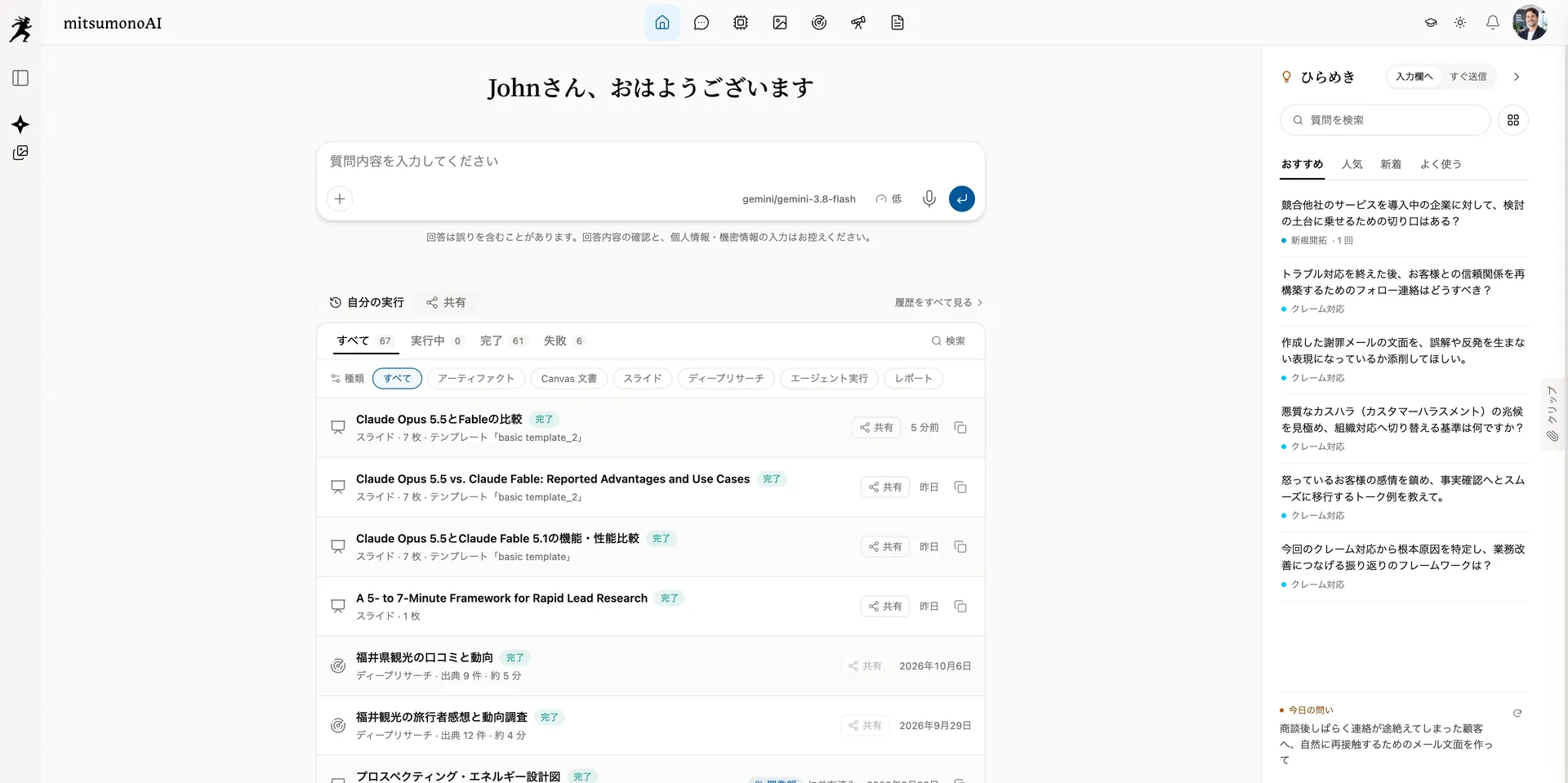Click the 質問を検索 search field
This screenshot has width=1568, height=783.
click(1385, 120)
